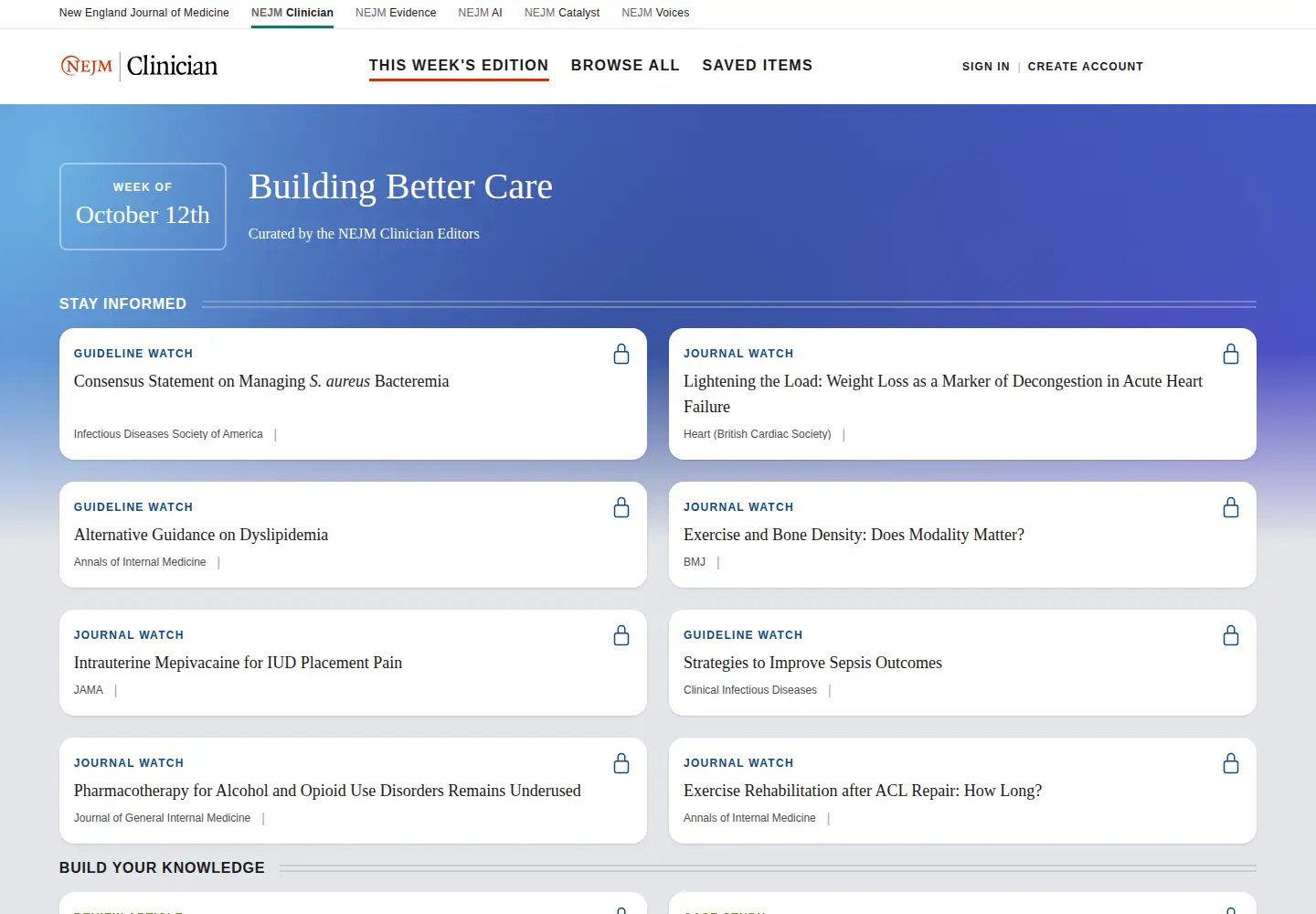Viewport: 1316px width, 914px height.
Task: Click Stay Informed section heading
Action: tap(122, 303)
